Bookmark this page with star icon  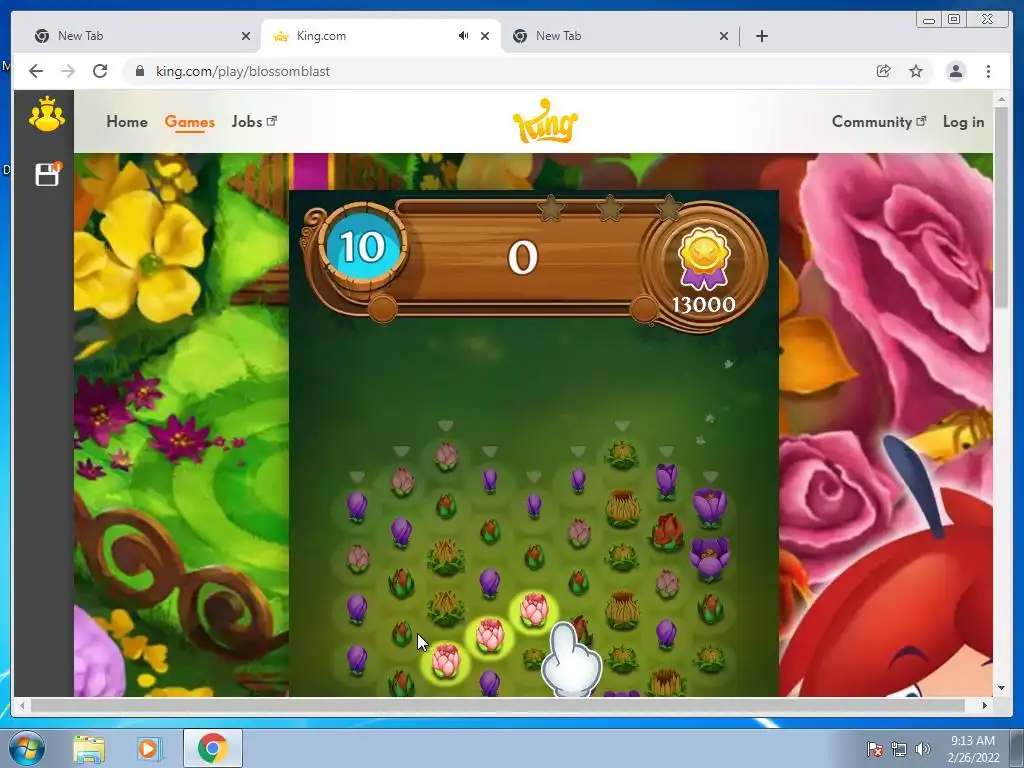click(916, 71)
